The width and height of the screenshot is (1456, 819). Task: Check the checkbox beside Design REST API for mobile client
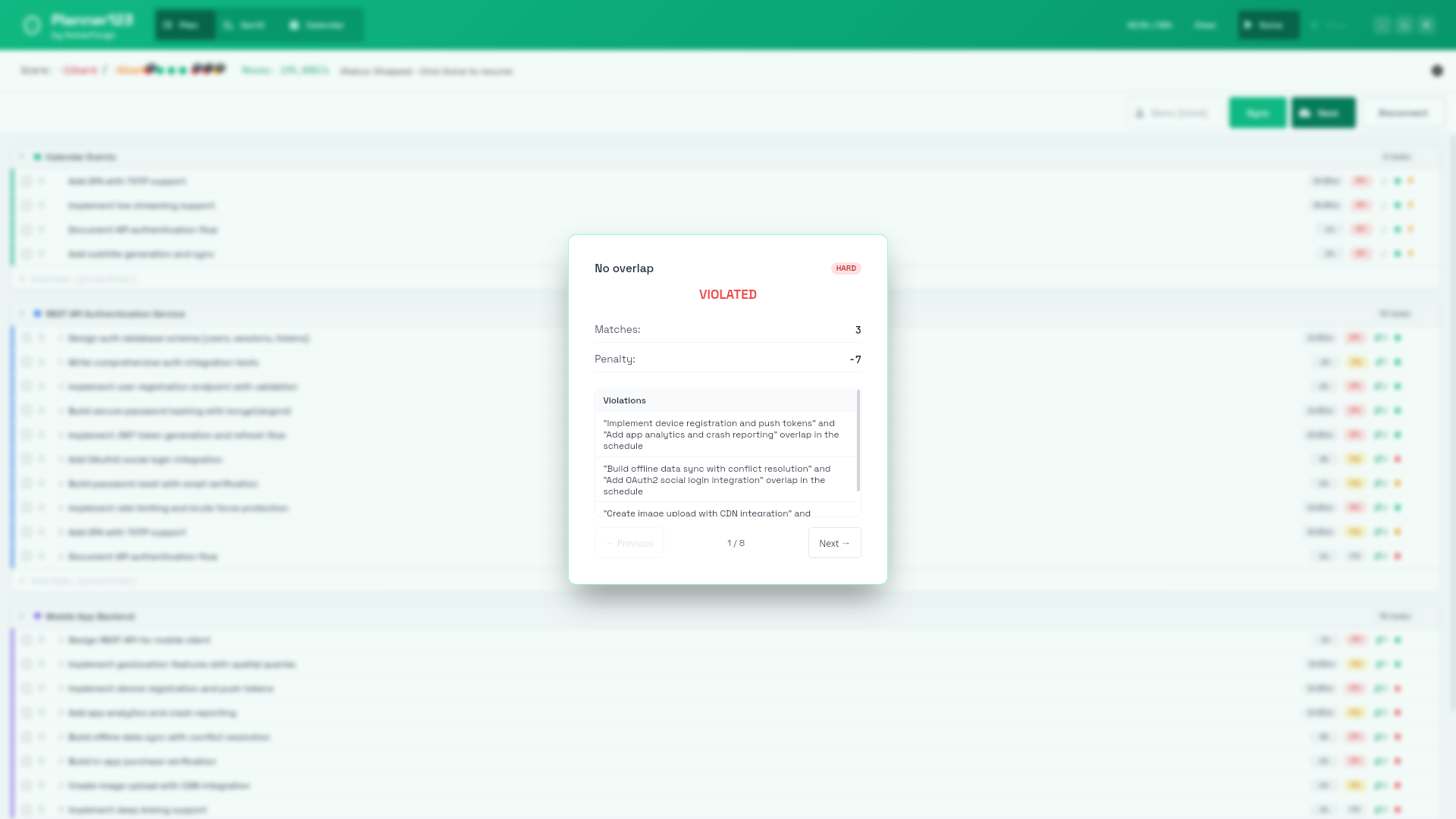click(x=28, y=640)
